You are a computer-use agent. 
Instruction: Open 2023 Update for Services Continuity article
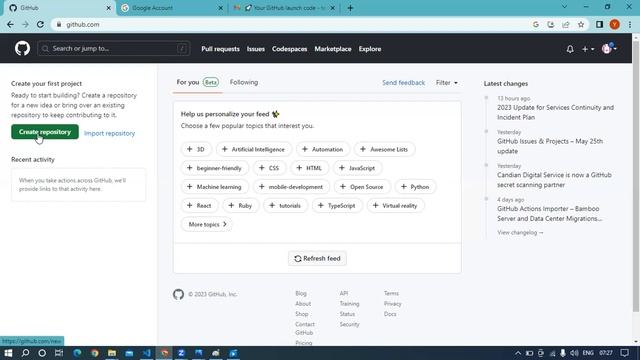(x=555, y=112)
